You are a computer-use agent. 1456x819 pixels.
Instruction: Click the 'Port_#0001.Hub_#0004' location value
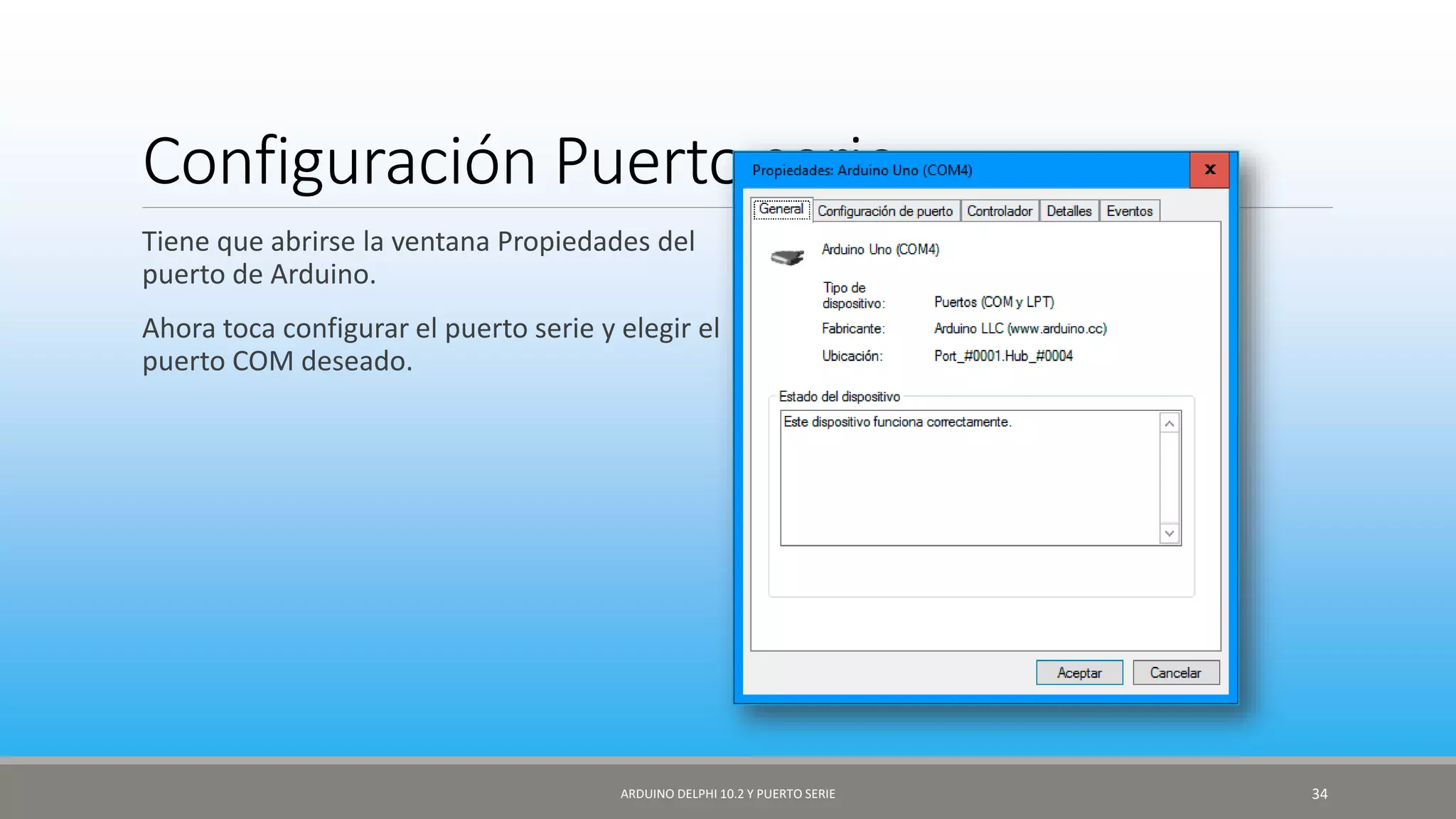point(1003,355)
